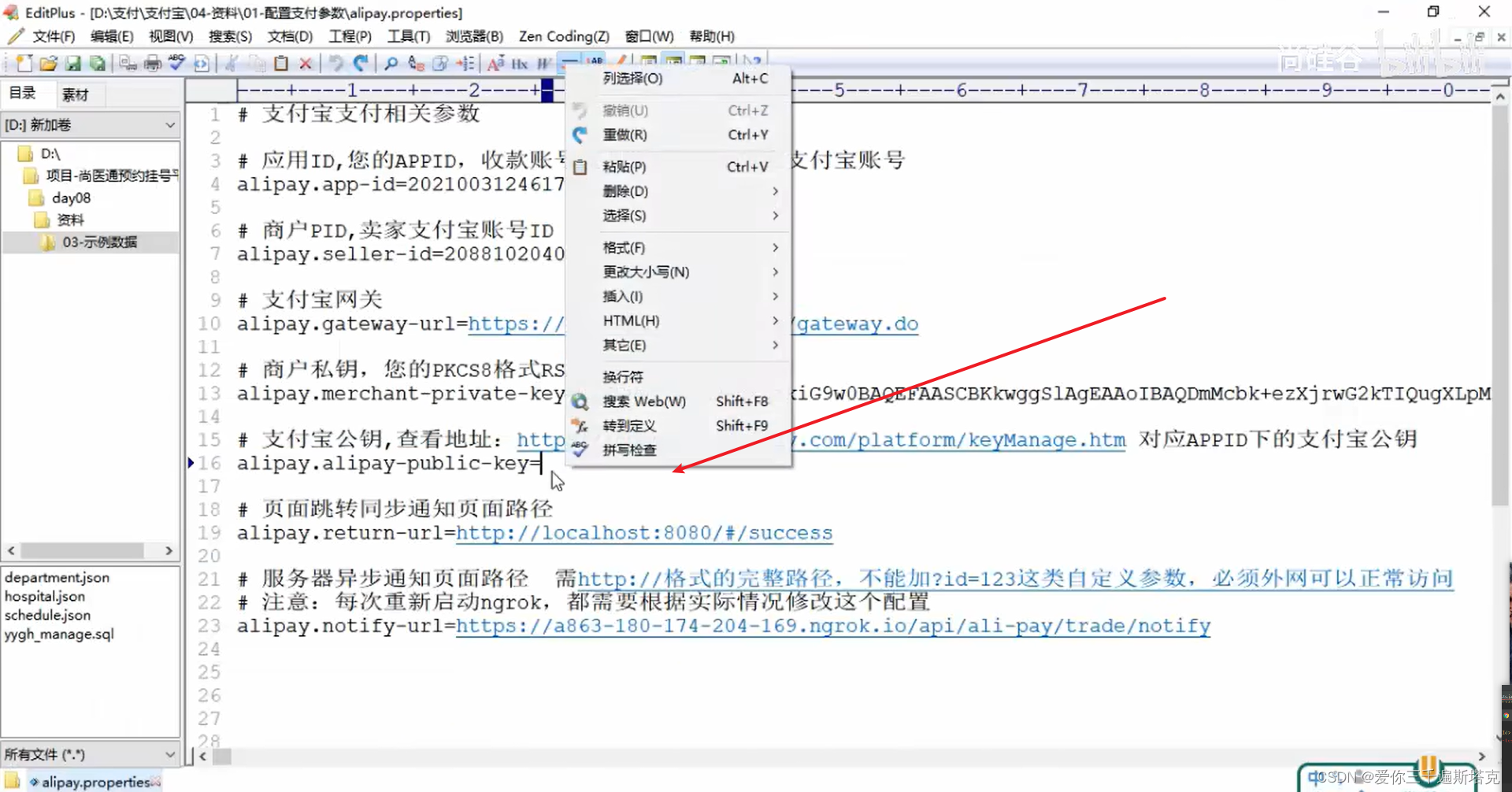Open ngrok notify-url link on line 23

(833, 626)
